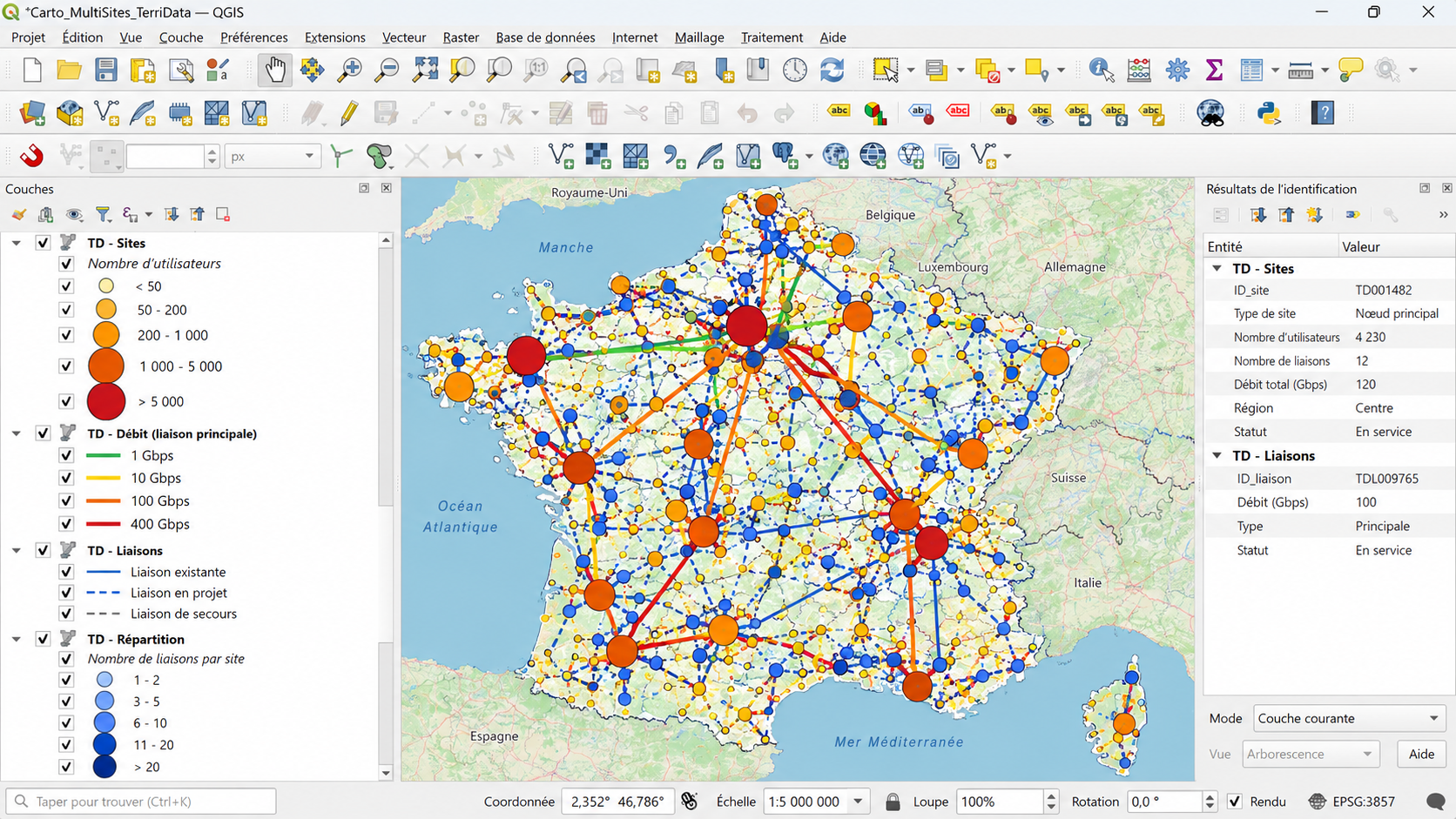Click the Pan Map to Selection icon
The width and height of the screenshot is (1456, 819).
(312, 70)
